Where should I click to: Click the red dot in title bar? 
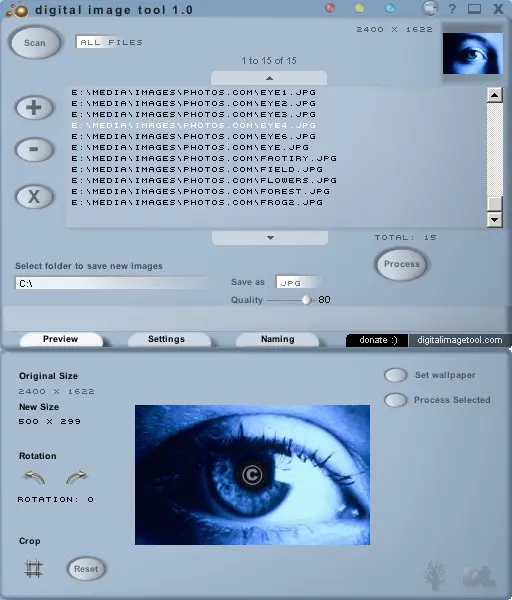click(x=330, y=8)
